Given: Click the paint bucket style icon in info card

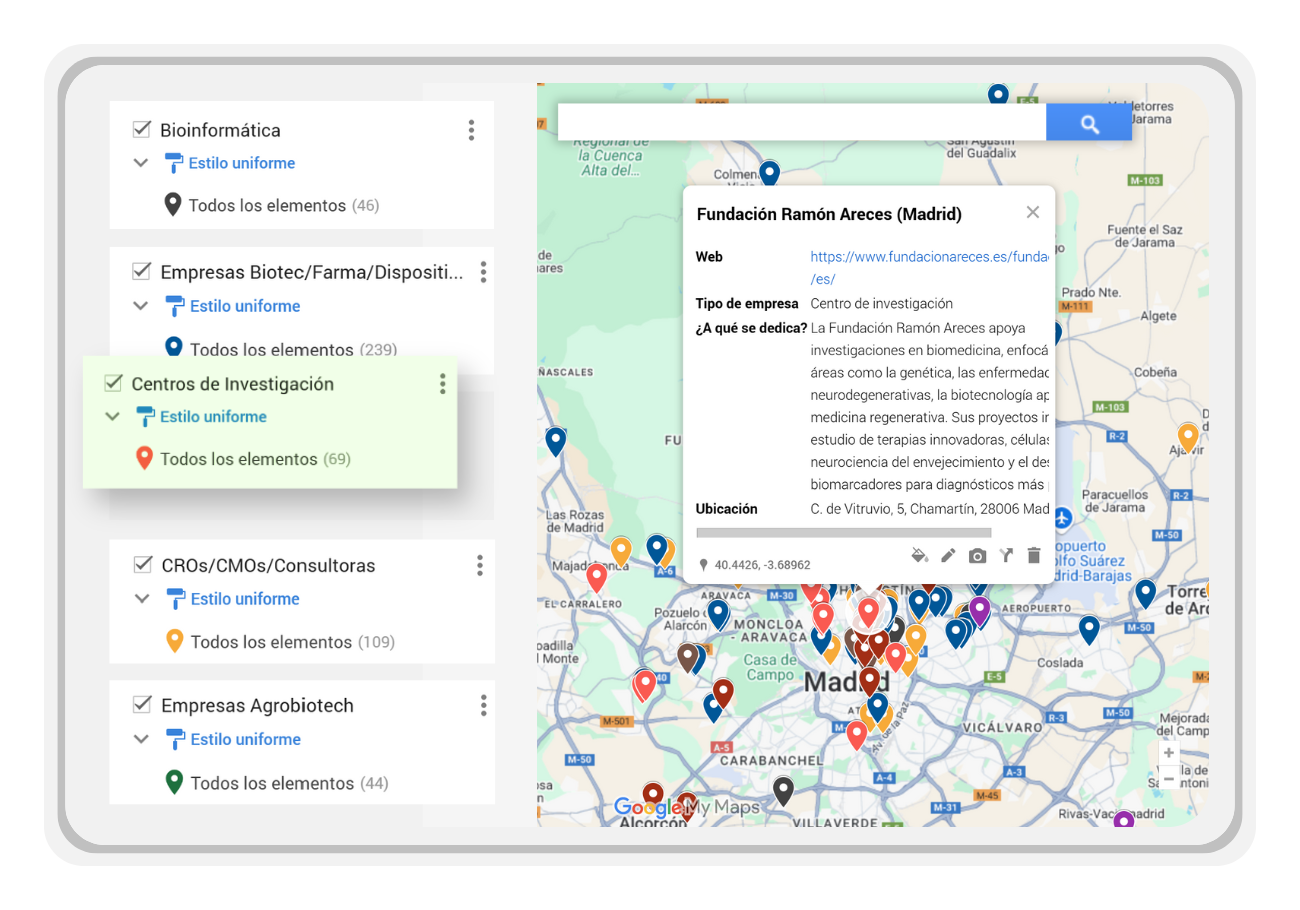Looking at the screenshot, I should [919, 555].
